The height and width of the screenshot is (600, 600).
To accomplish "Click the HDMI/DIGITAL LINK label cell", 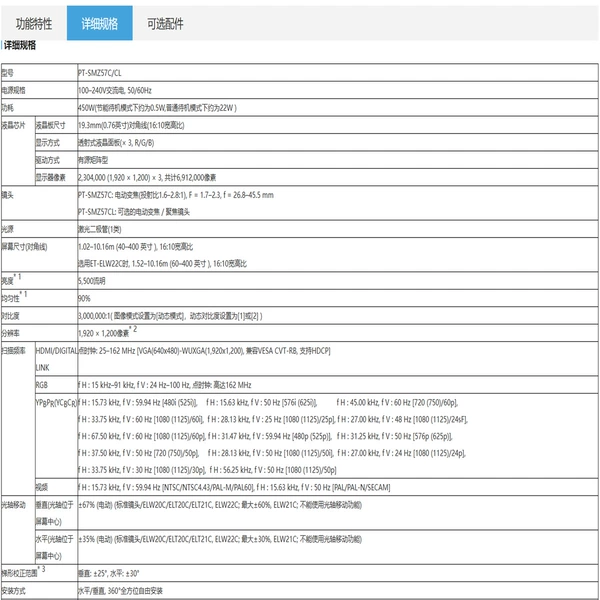I will click(x=56, y=359).
